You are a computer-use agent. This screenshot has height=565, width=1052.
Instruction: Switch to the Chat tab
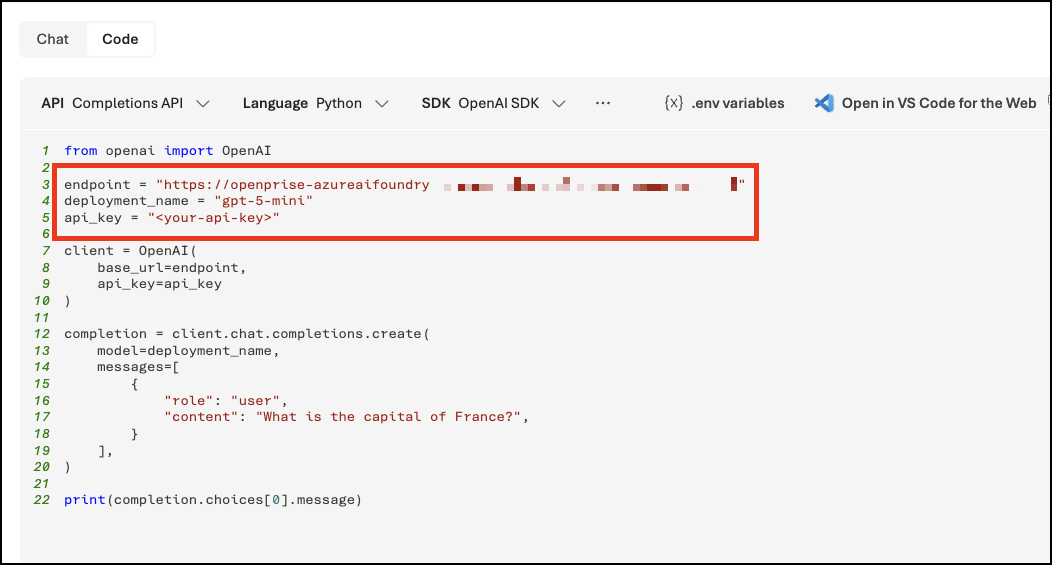pos(52,40)
